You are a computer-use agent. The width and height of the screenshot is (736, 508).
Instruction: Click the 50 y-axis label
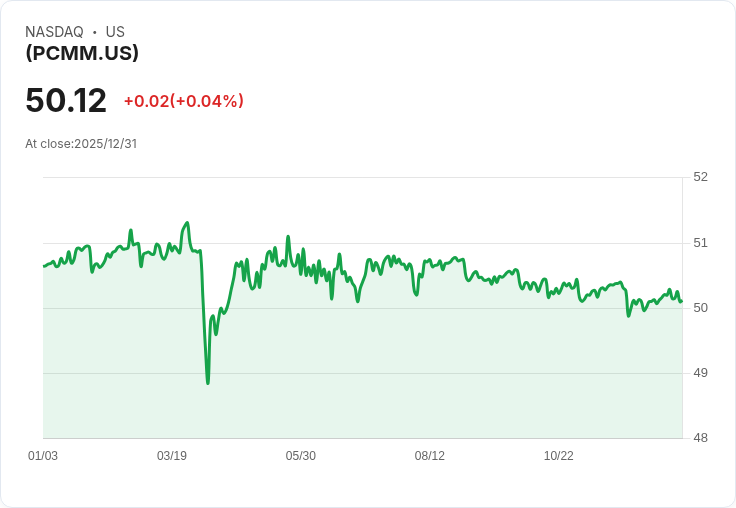coord(700,307)
